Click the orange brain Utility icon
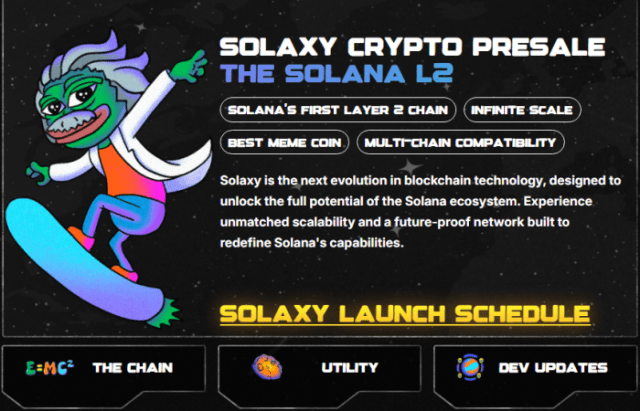The height and width of the screenshot is (411, 640). click(267, 367)
